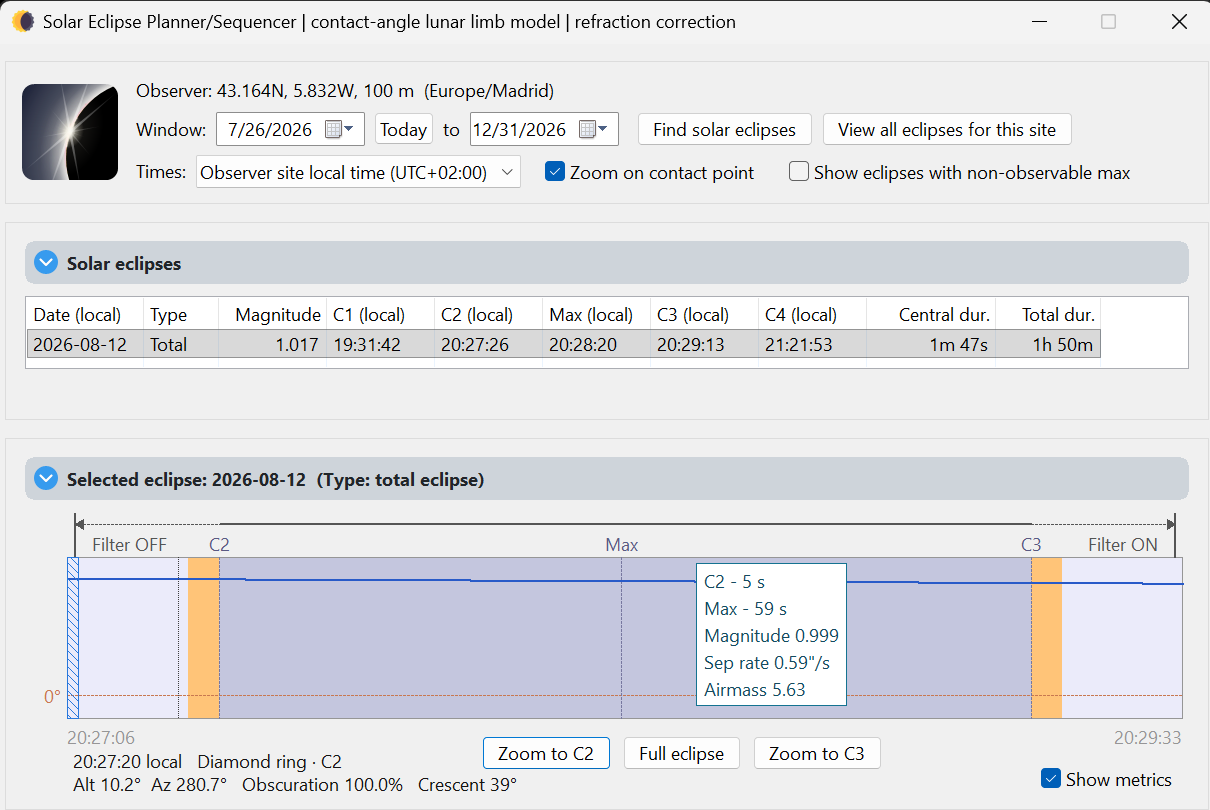Disable Zoom on contact point checkbox
The image size is (1210, 810).
[x=555, y=172]
